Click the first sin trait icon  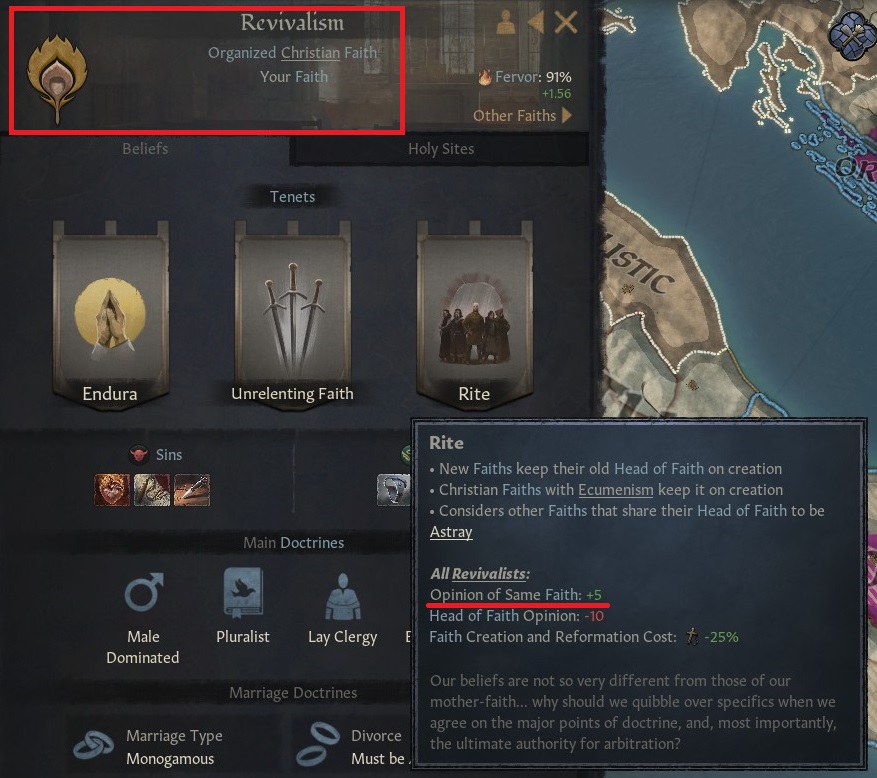pyautogui.click(x=112, y=490)
